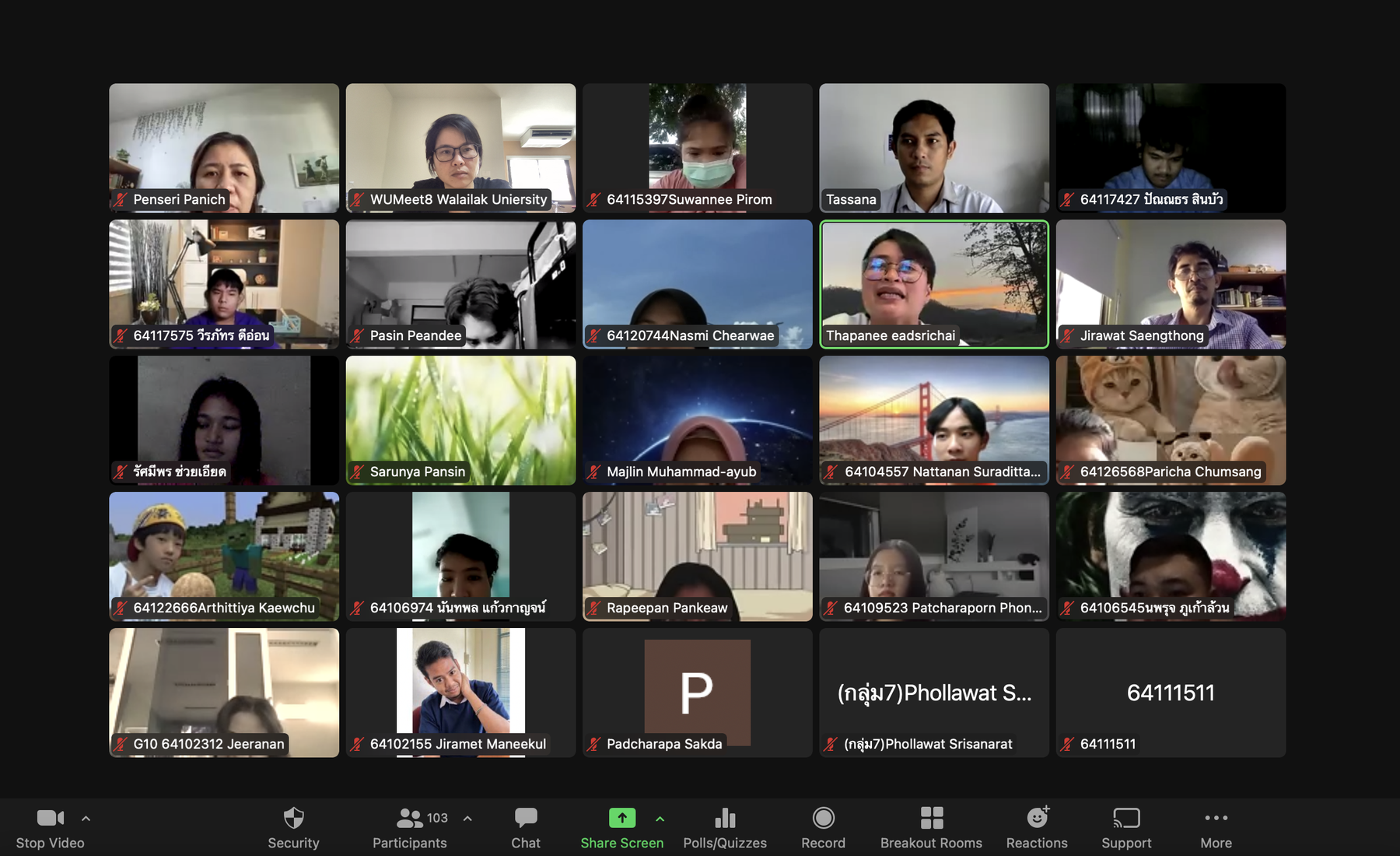Open Breakout Rooms grid icon
The height and width of the screenshot is (856, 1400).
tap(931, 819)
